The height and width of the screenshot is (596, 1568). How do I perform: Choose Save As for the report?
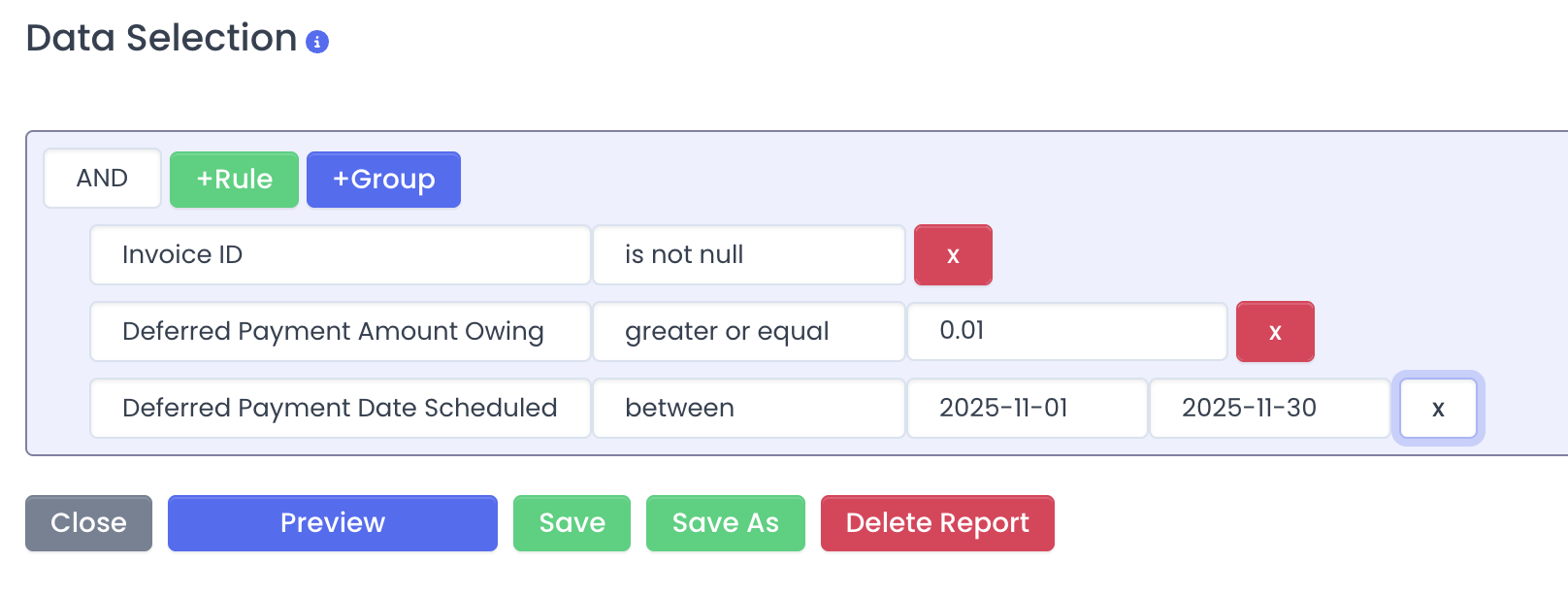(x=726, y=523)
